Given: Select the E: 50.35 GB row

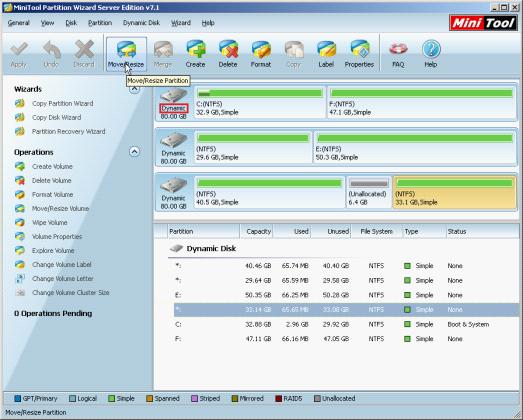Looking at the screenshot, I should click(x=346, y=295).
